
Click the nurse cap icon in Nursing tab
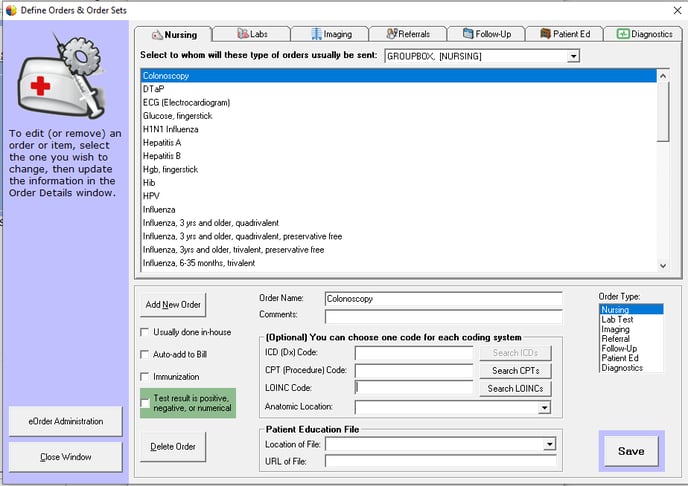pos(156,34)
